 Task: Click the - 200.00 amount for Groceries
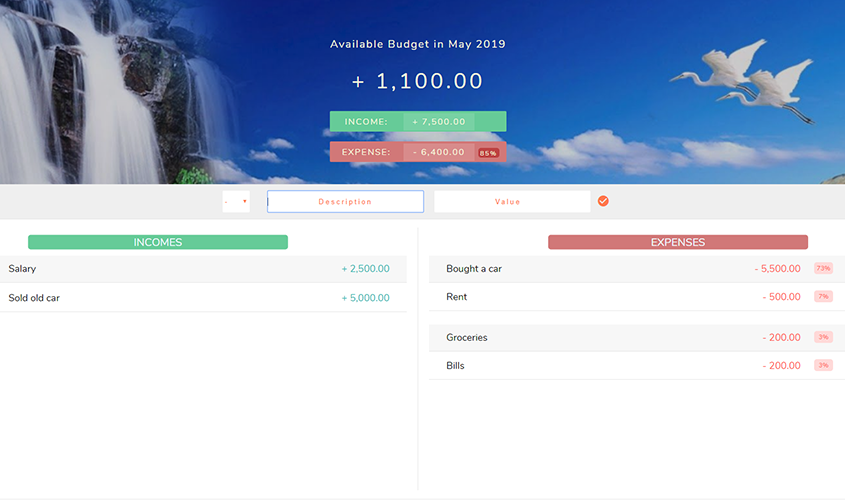(781, 337)
